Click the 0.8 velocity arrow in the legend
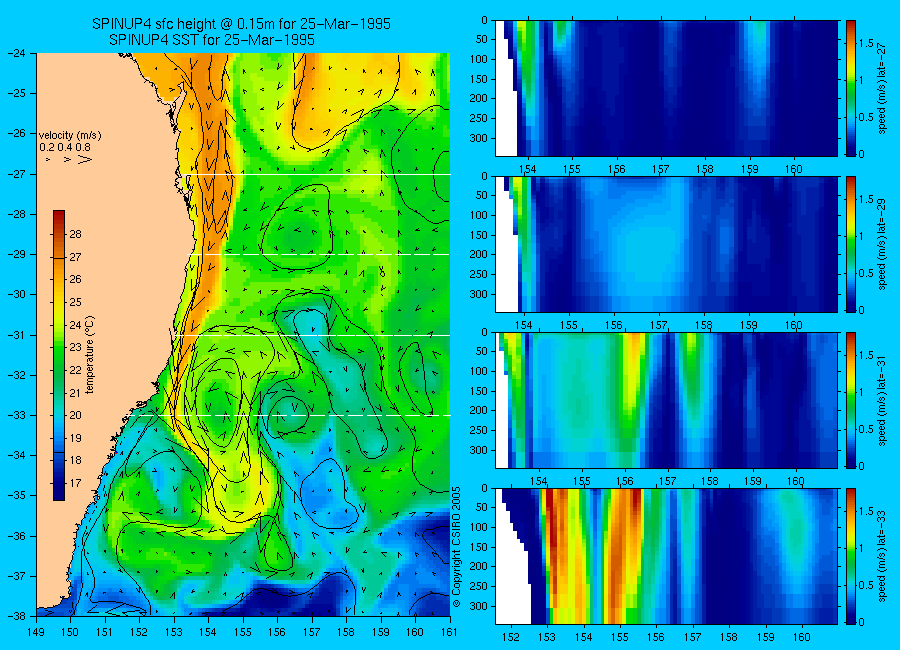This screenshot has width=900, height=650. (84, 159)
